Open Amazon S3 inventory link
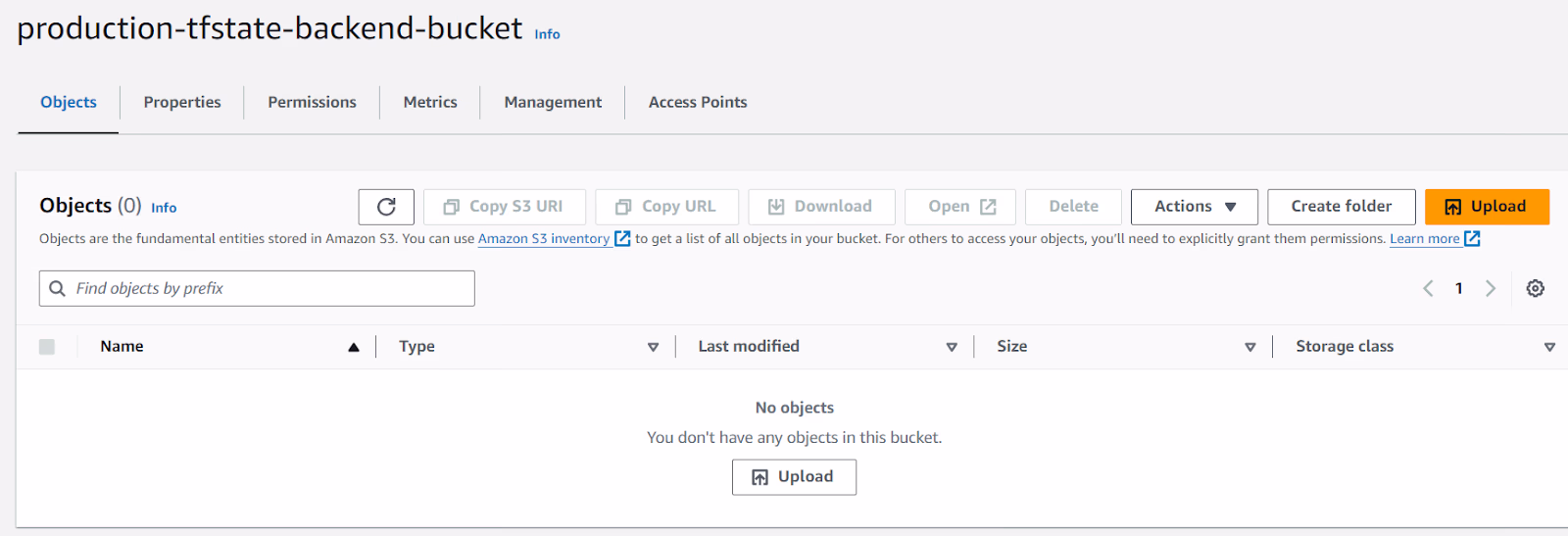 click(x=544, y=238)
